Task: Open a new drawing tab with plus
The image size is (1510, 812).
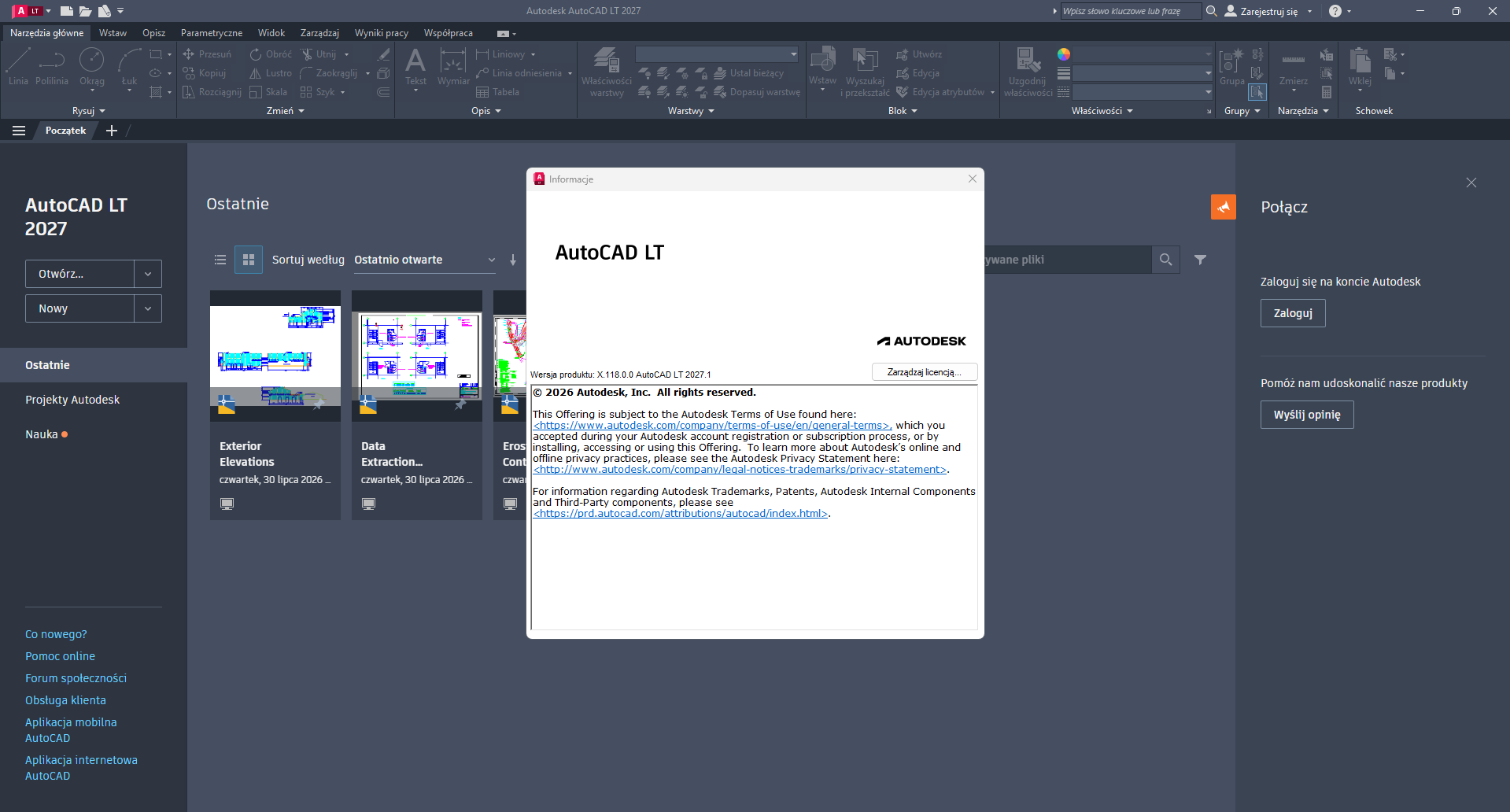Action: [x=112, y=131]
